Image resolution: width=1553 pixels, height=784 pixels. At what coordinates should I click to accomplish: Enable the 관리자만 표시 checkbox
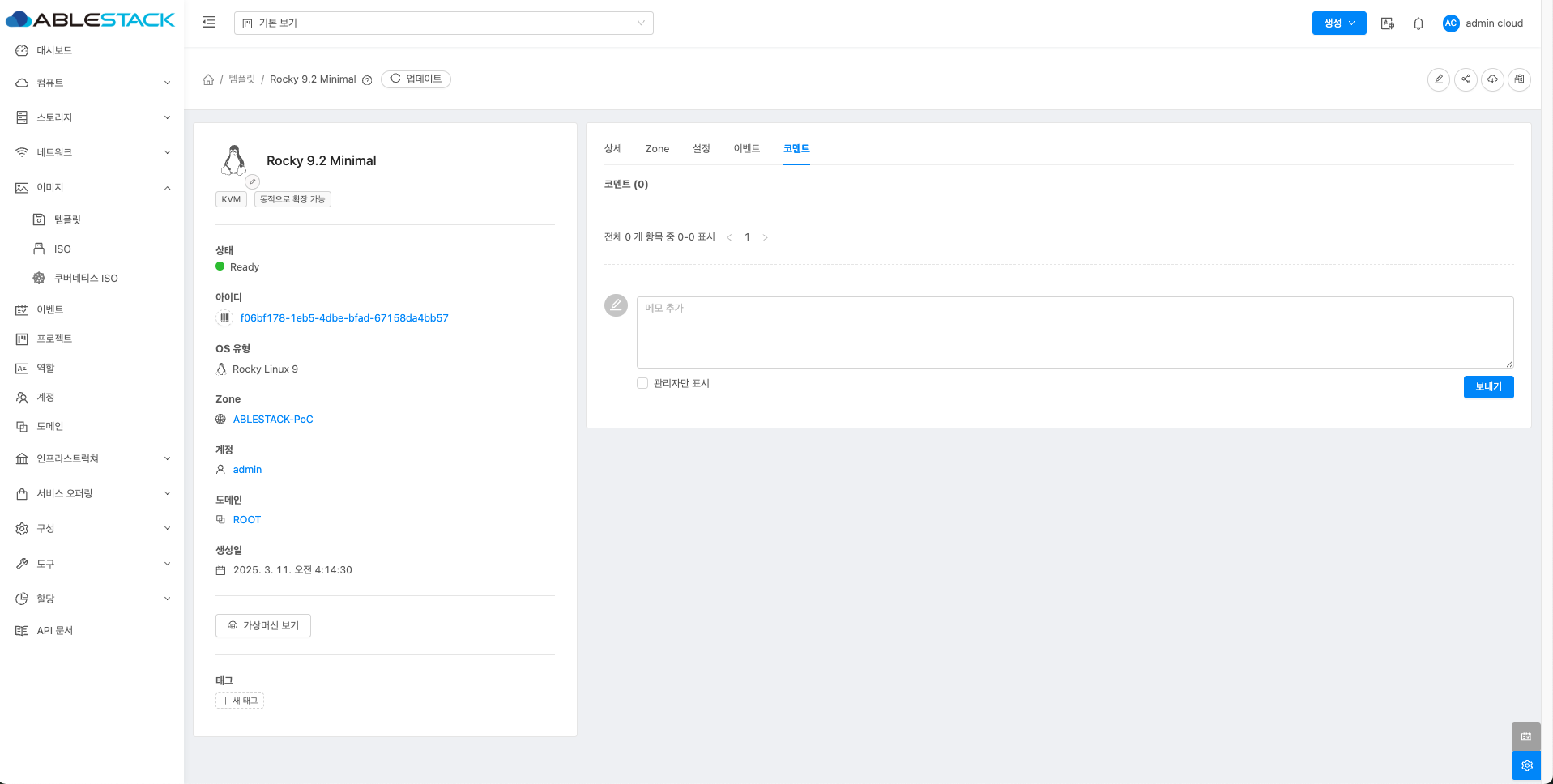(x=642, y=383)
